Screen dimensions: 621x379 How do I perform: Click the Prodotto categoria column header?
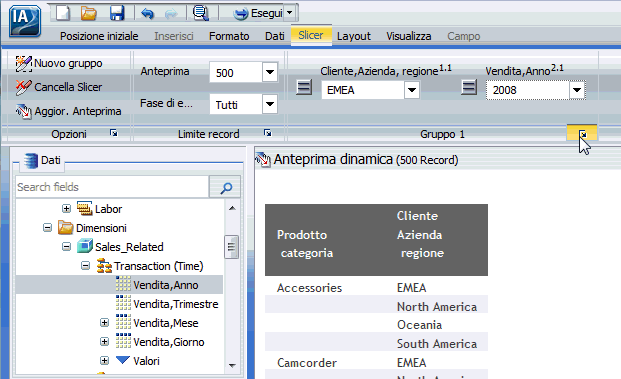pyautogui.click(x=305, y=244)
